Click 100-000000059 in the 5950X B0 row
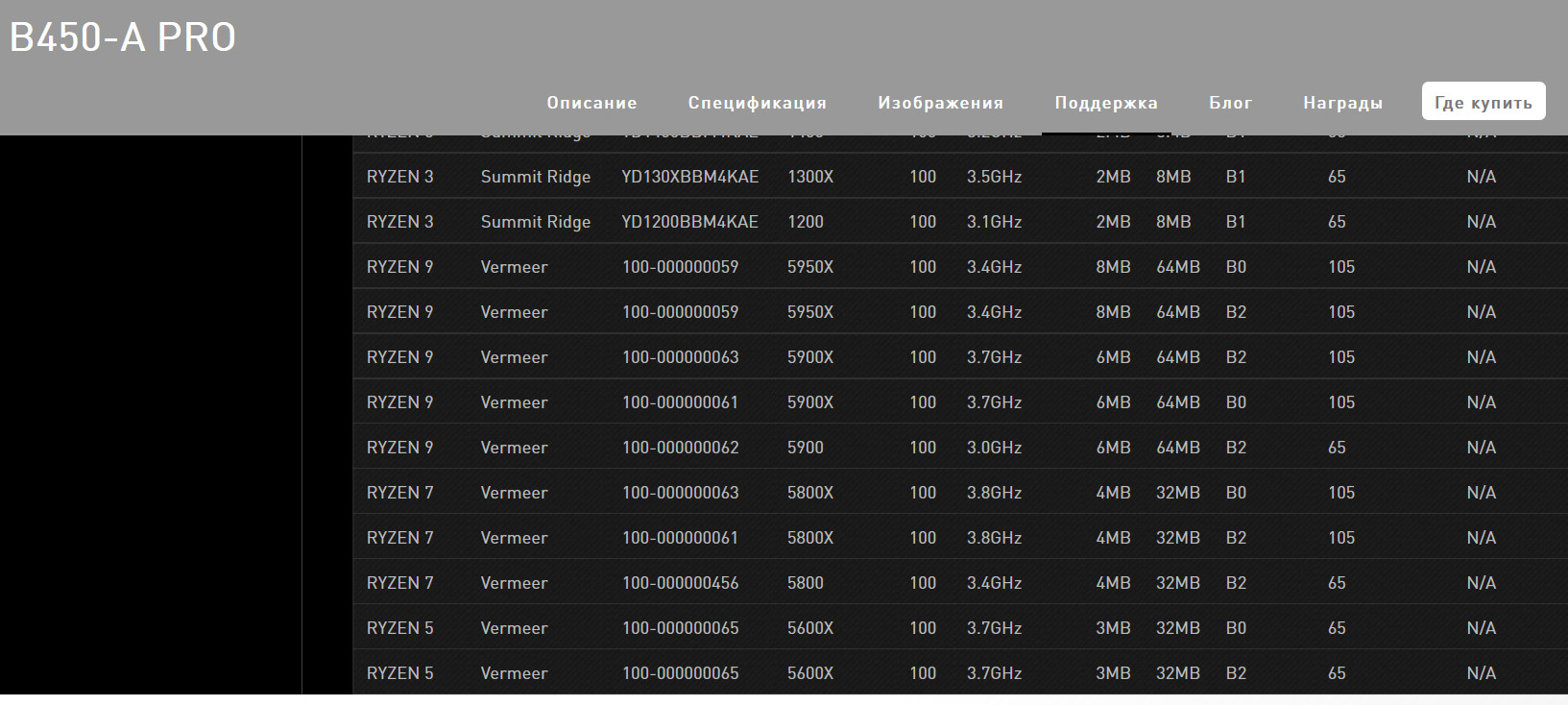1568x705 pixels. [681, 267]
